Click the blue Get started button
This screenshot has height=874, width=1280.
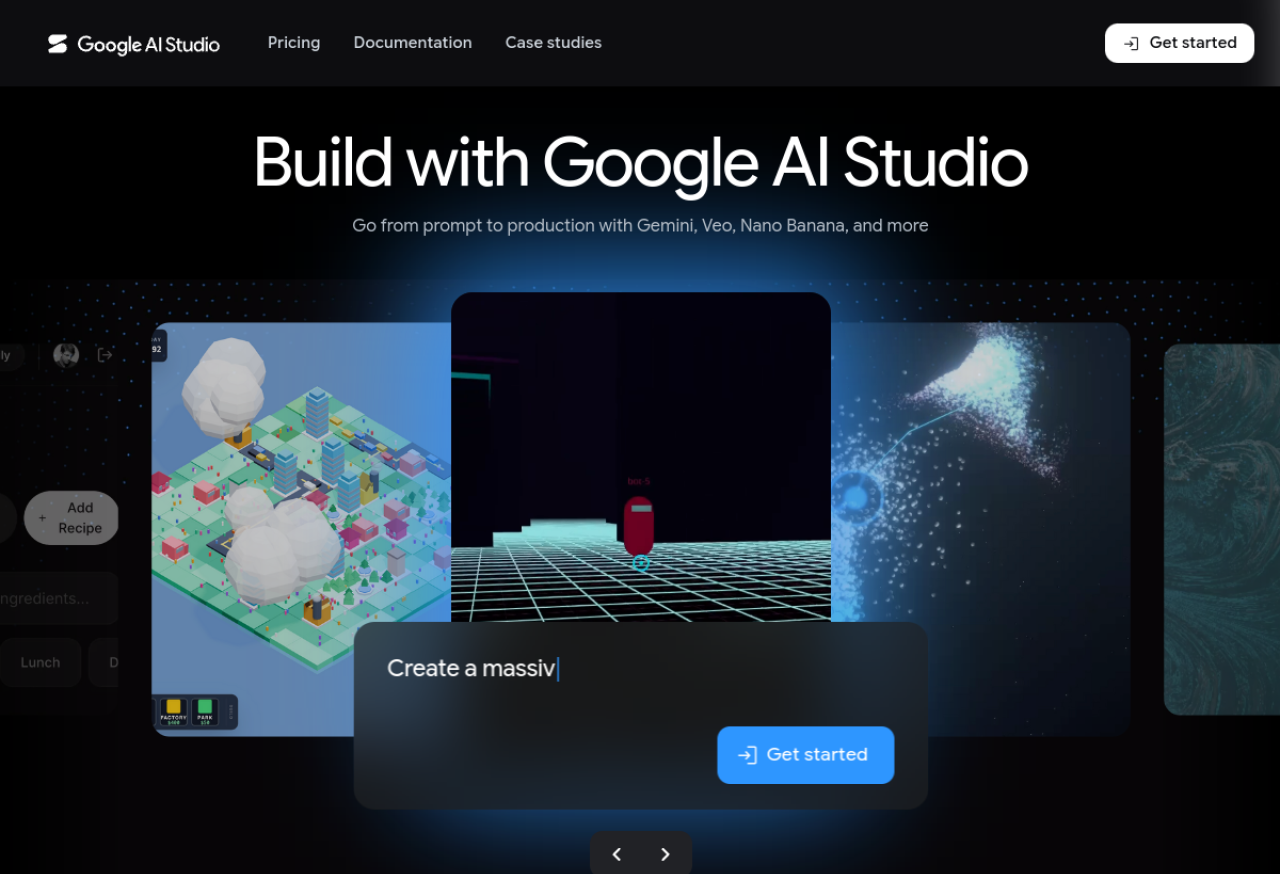[805, 755]
